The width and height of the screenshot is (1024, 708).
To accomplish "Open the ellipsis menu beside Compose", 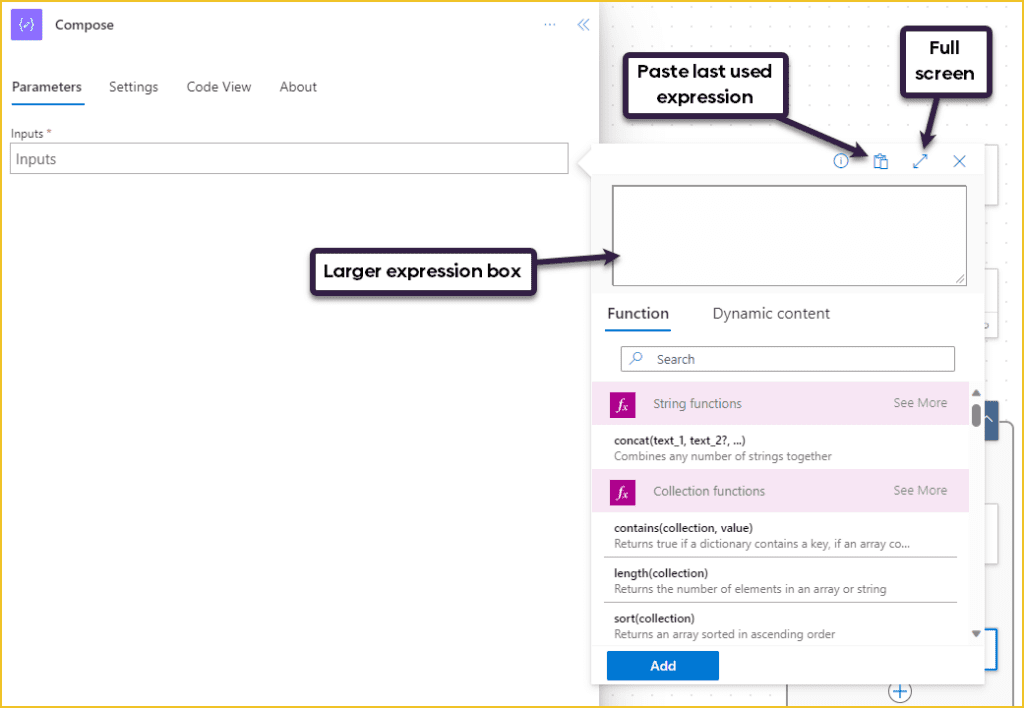I will click(x=549, y=25).
